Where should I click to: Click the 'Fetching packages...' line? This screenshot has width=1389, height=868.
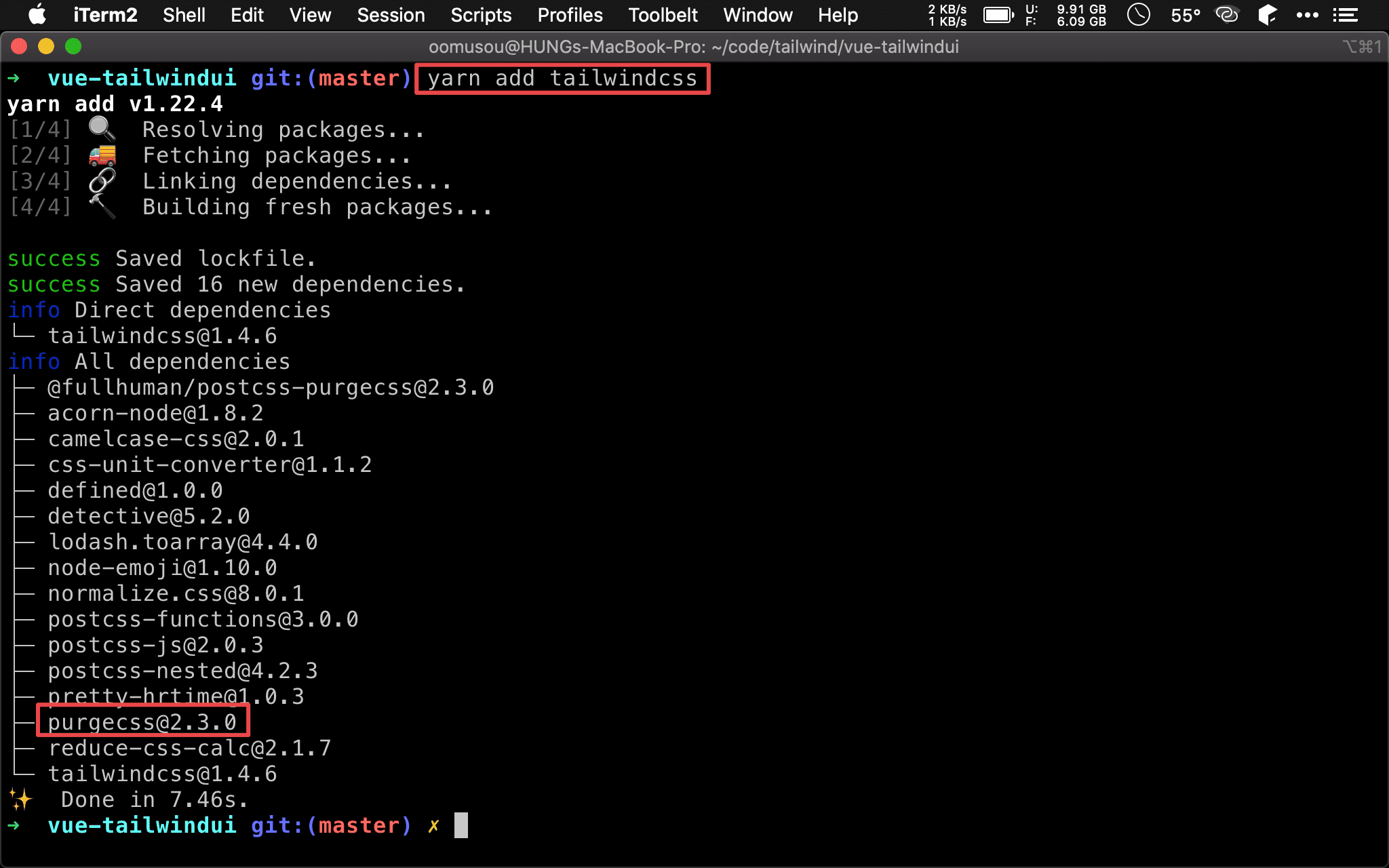click(x=277, y=155)
